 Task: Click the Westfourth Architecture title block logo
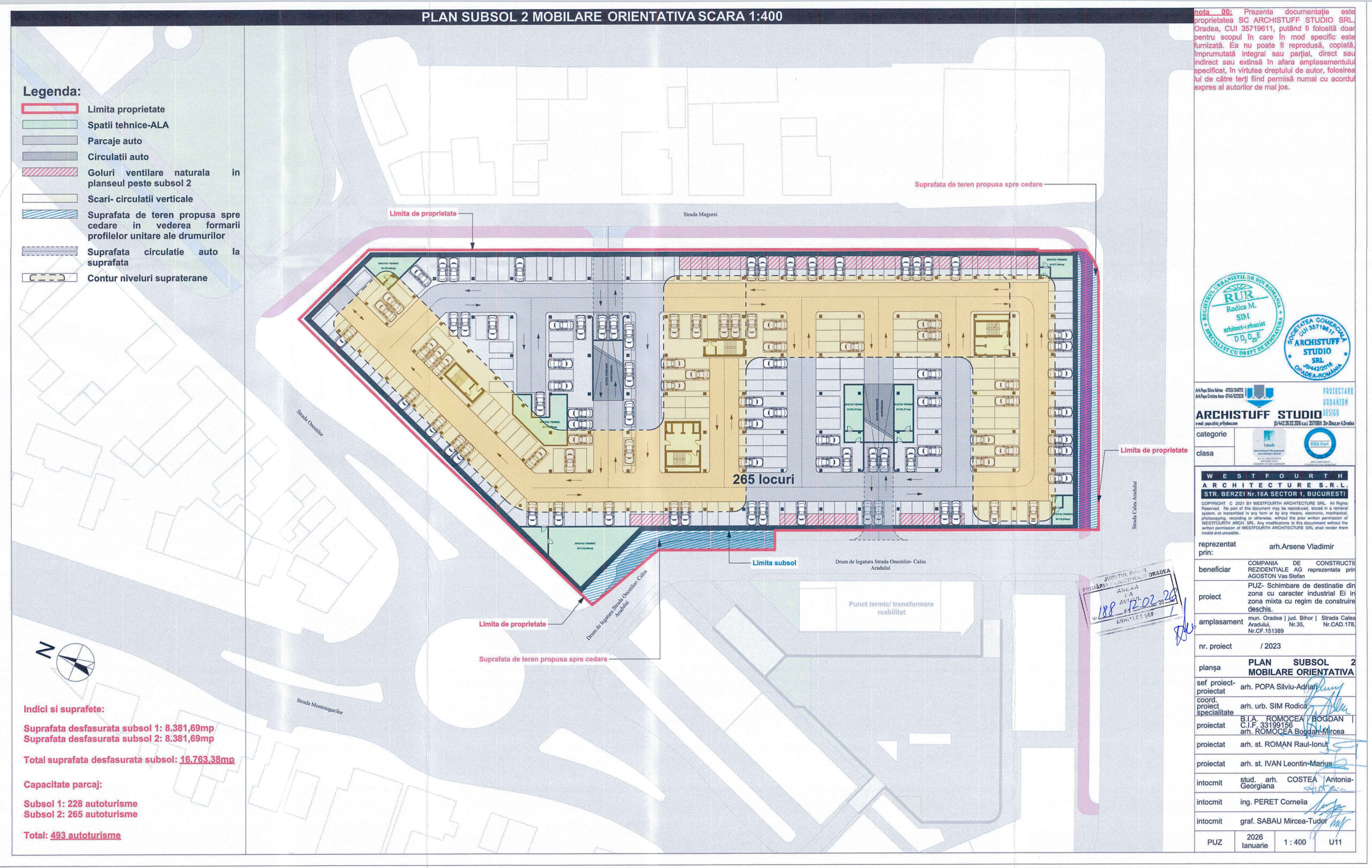click(x=1274, y=485)
